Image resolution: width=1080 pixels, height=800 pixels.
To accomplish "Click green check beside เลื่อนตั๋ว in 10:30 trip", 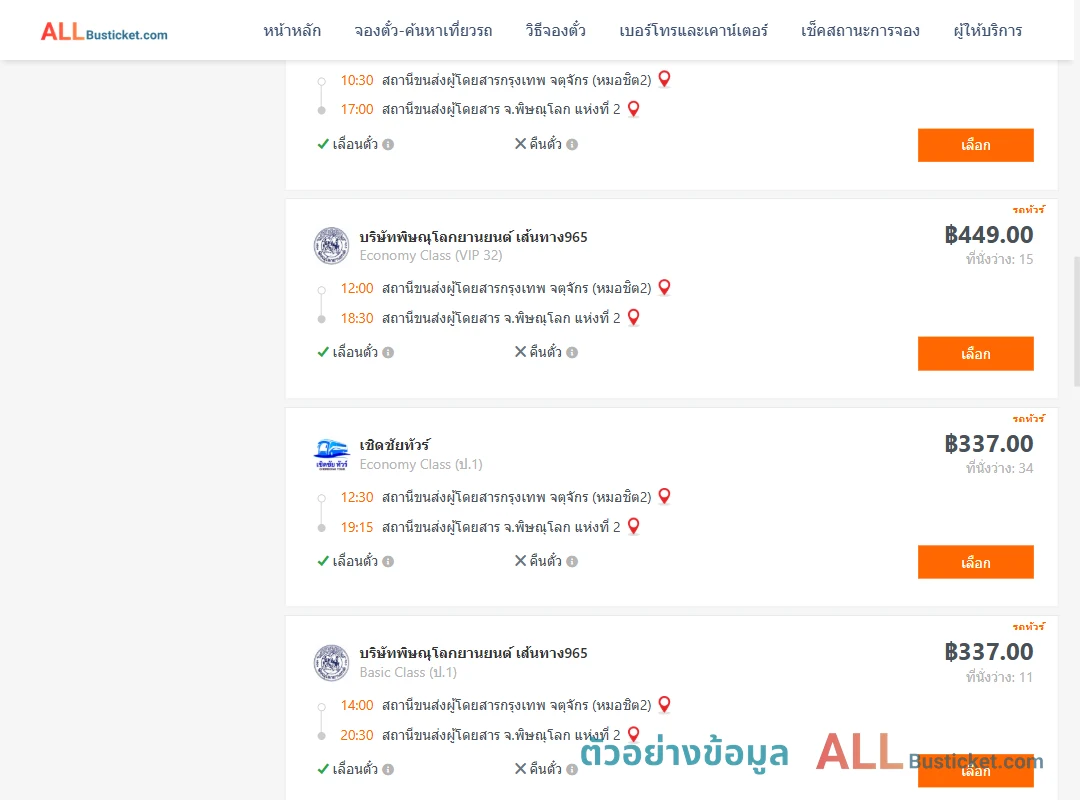I will coord(323,144).
